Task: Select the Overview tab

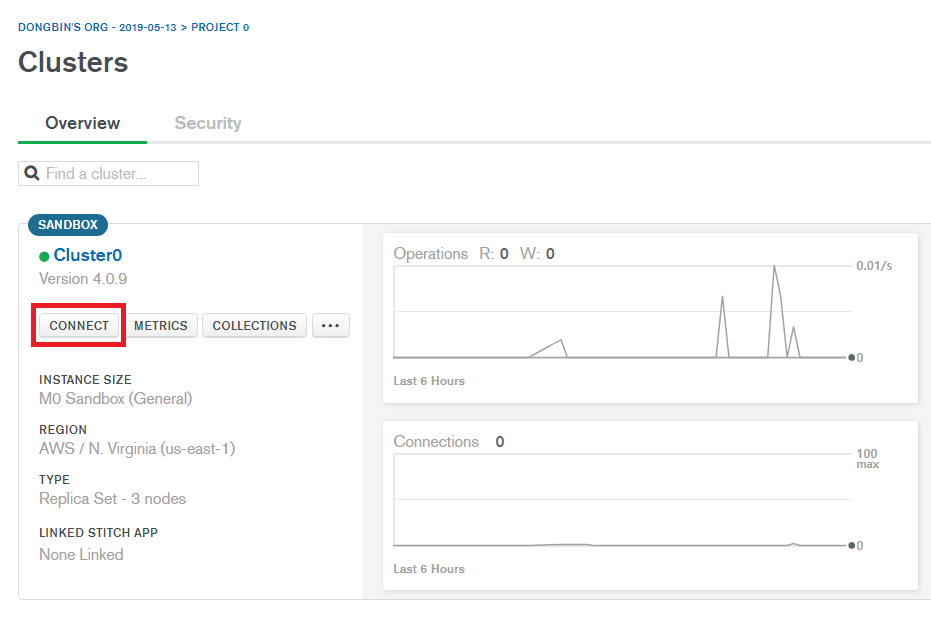Action: tap(83, 123)
